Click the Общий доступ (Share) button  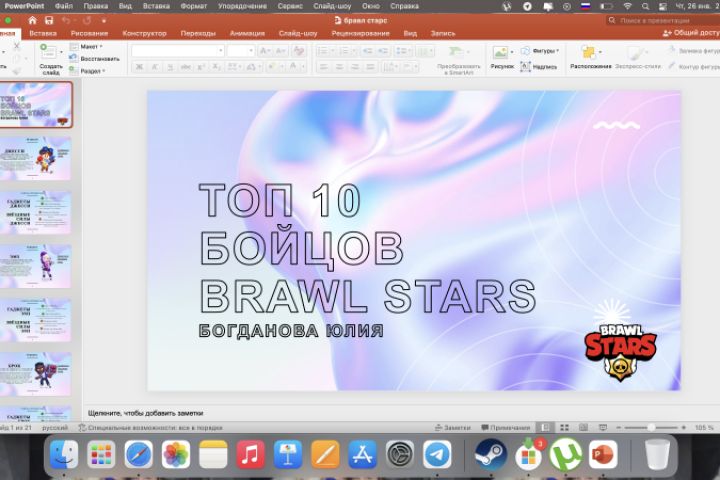pyautogui.click(x=691, y=33)
